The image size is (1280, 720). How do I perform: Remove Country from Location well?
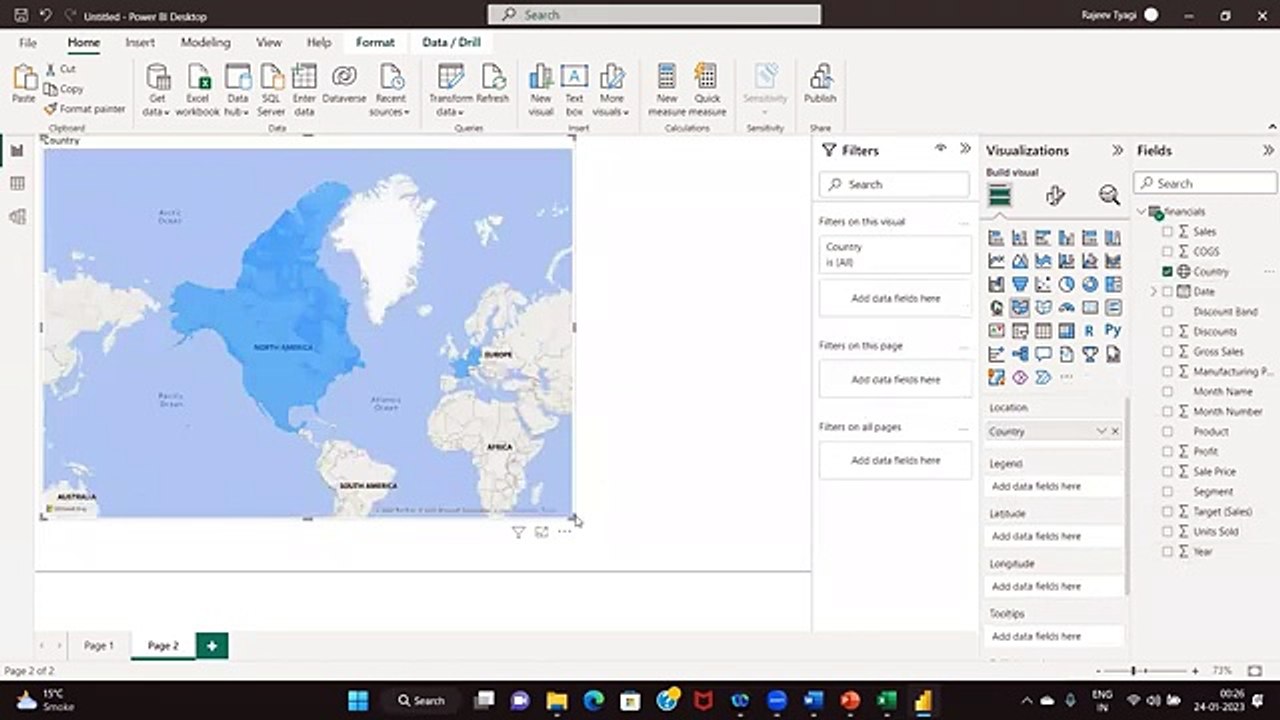[1115, 431]
